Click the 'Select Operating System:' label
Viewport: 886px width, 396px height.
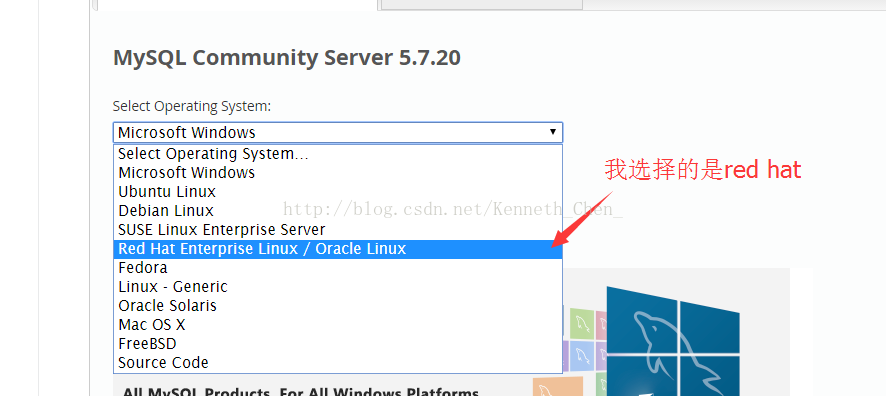192,106
